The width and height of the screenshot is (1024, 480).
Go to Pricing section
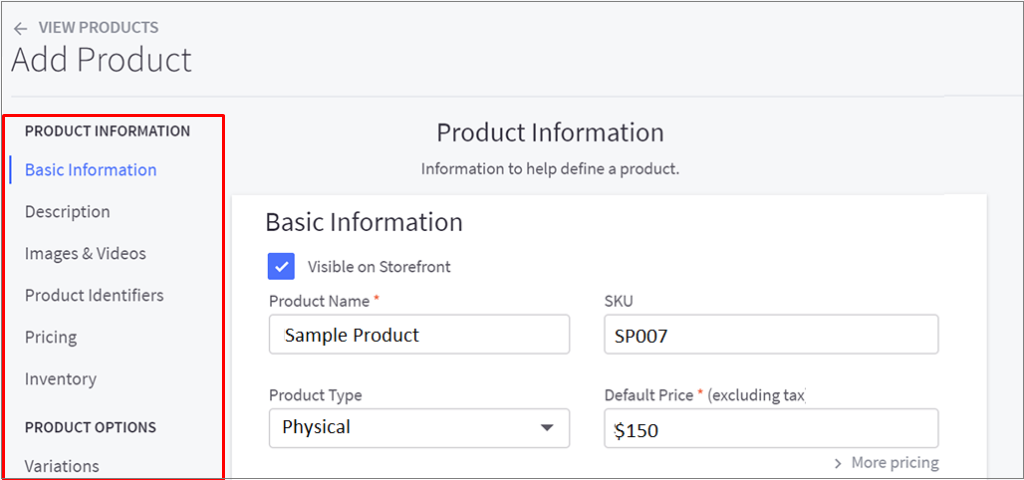point(51,338)
